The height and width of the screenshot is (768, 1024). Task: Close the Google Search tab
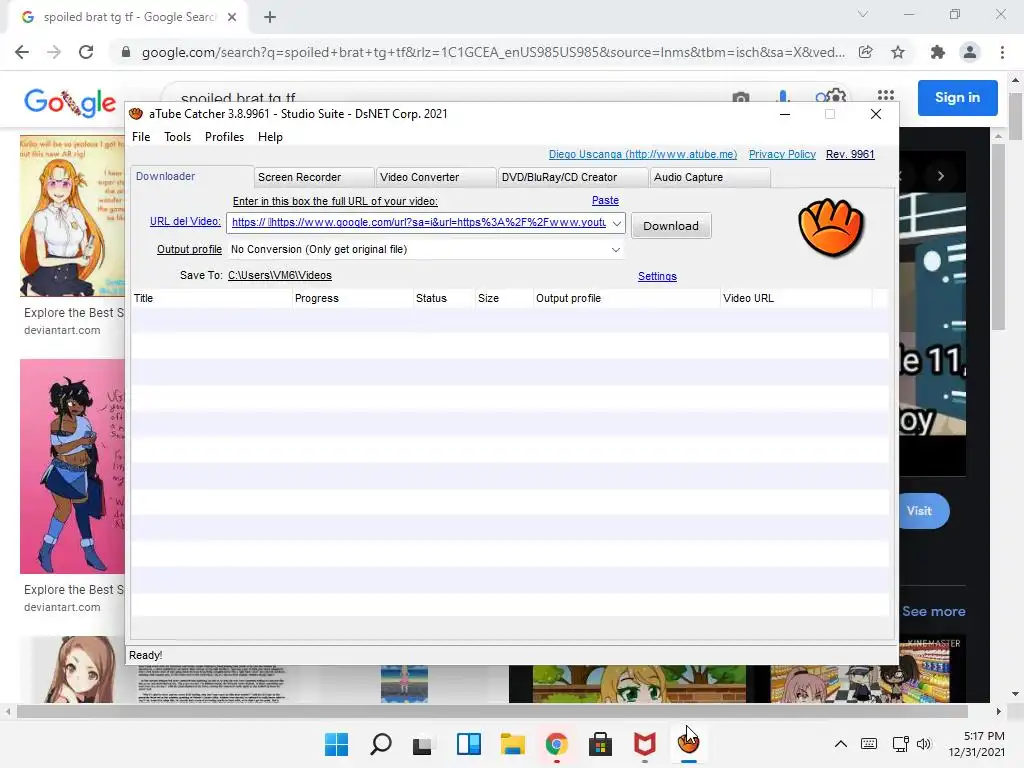tap(232, 17)
